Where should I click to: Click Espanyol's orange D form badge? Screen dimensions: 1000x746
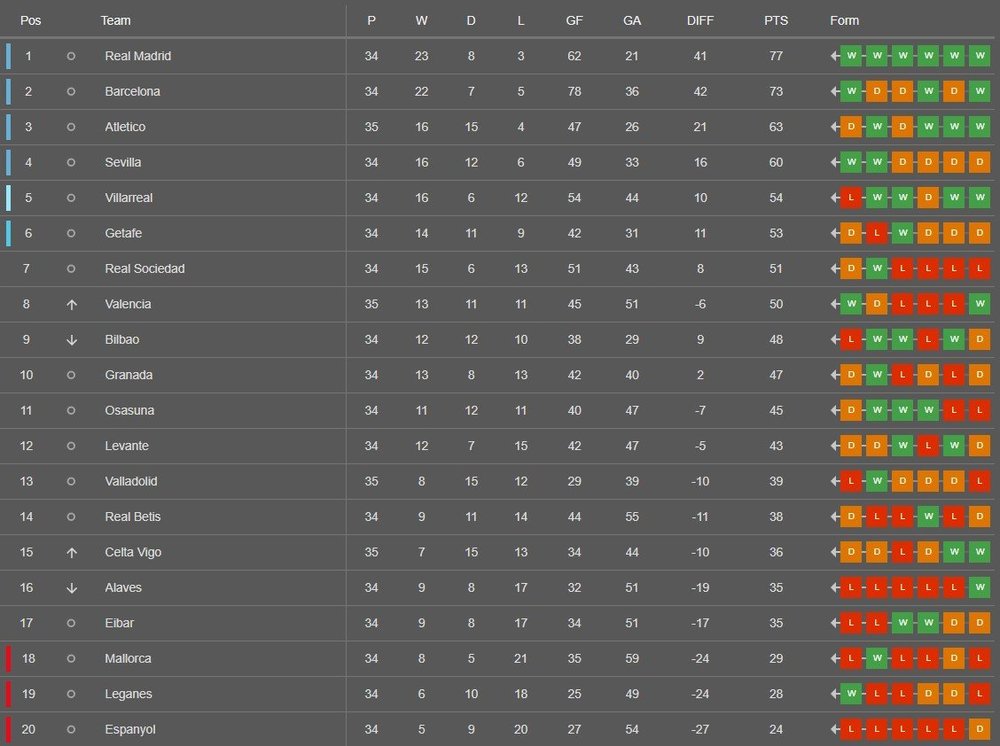click(980, 729)
